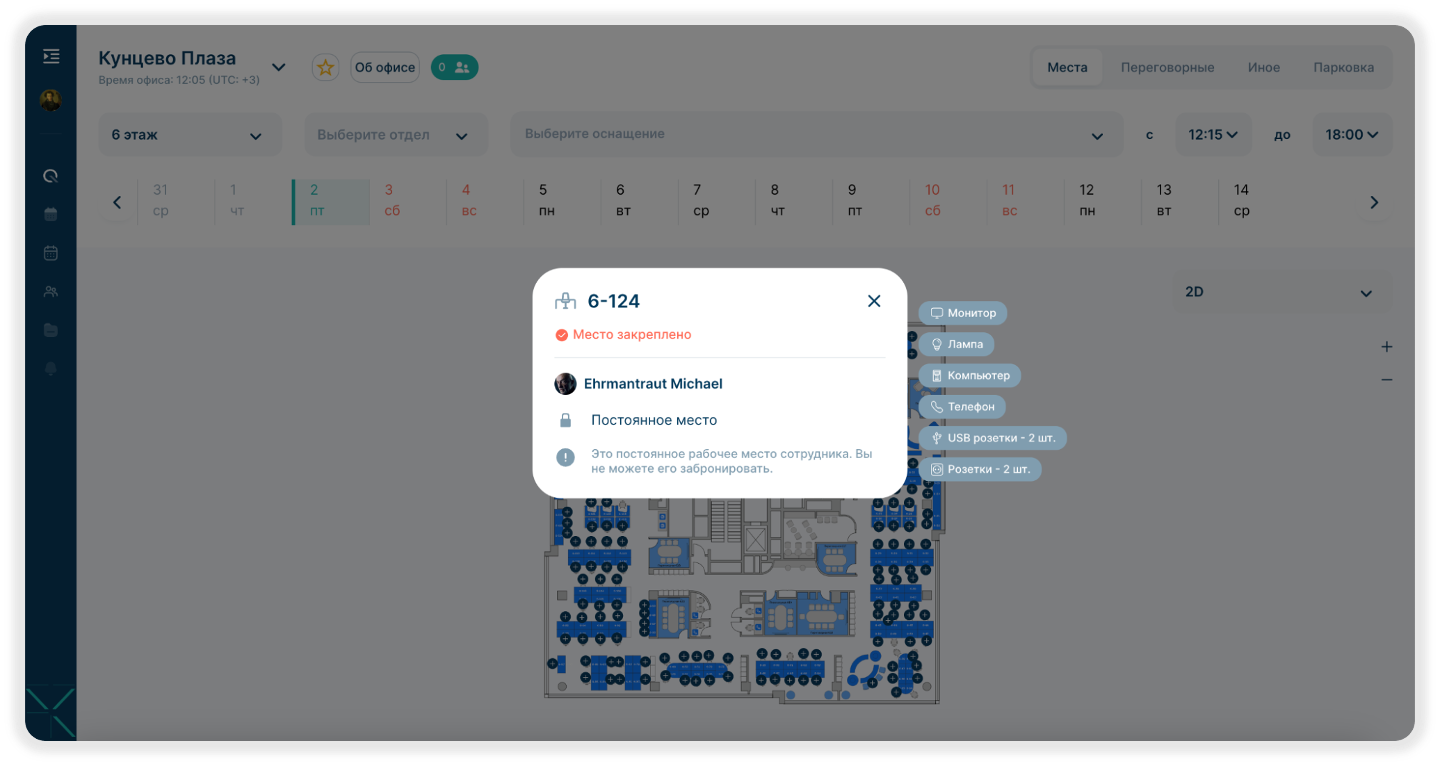This screenshot has height=766, width=1440.
Task: Close the 6-124 seat popup
Action: (x=874, y=301)
